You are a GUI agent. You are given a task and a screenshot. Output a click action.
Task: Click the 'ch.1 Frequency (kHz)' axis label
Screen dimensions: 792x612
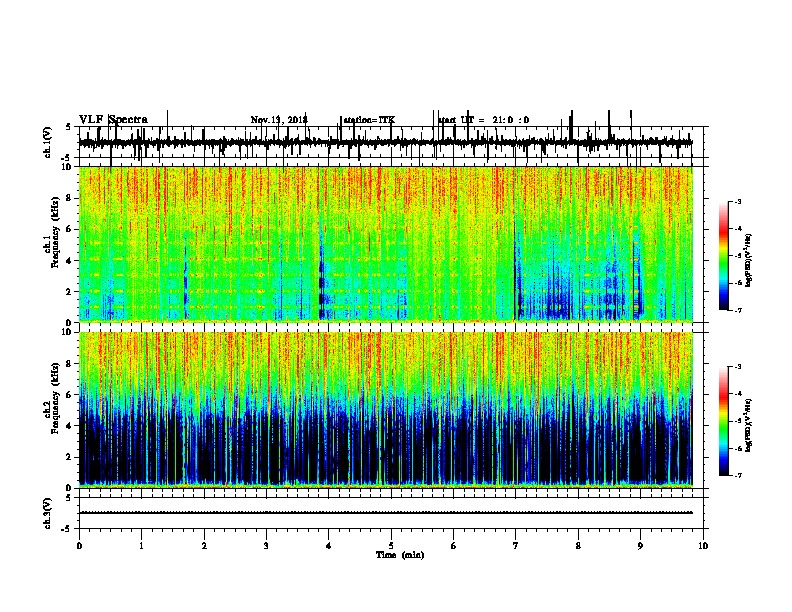(x=52, y=244)
